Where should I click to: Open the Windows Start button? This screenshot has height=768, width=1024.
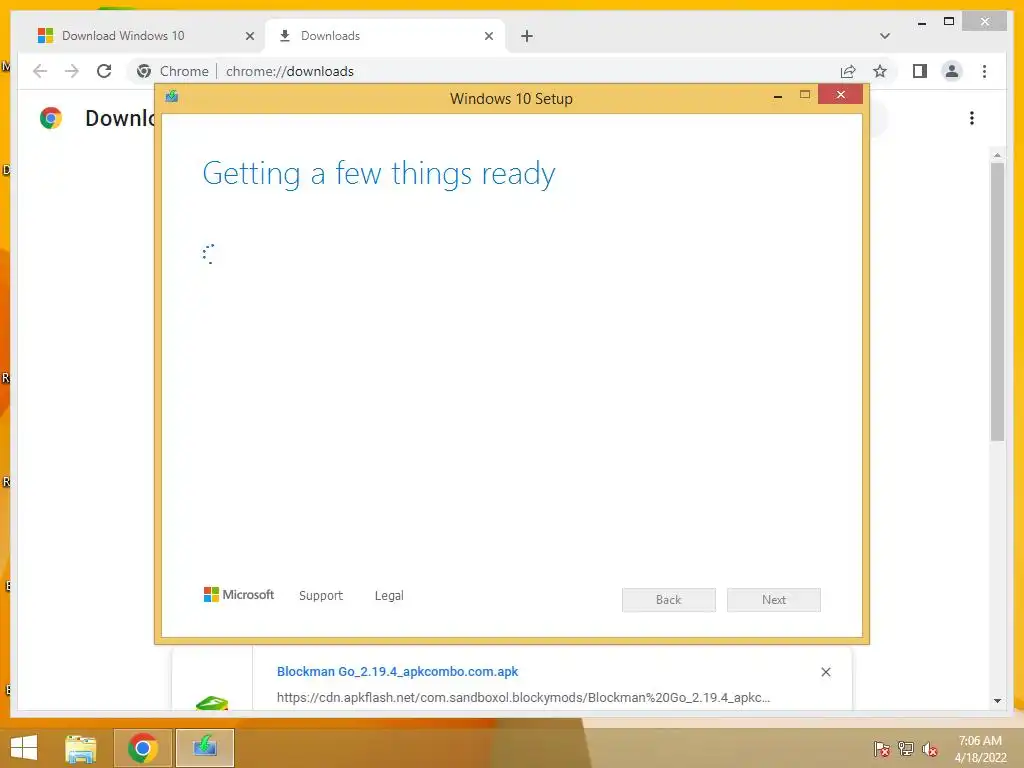pos(24,748)
